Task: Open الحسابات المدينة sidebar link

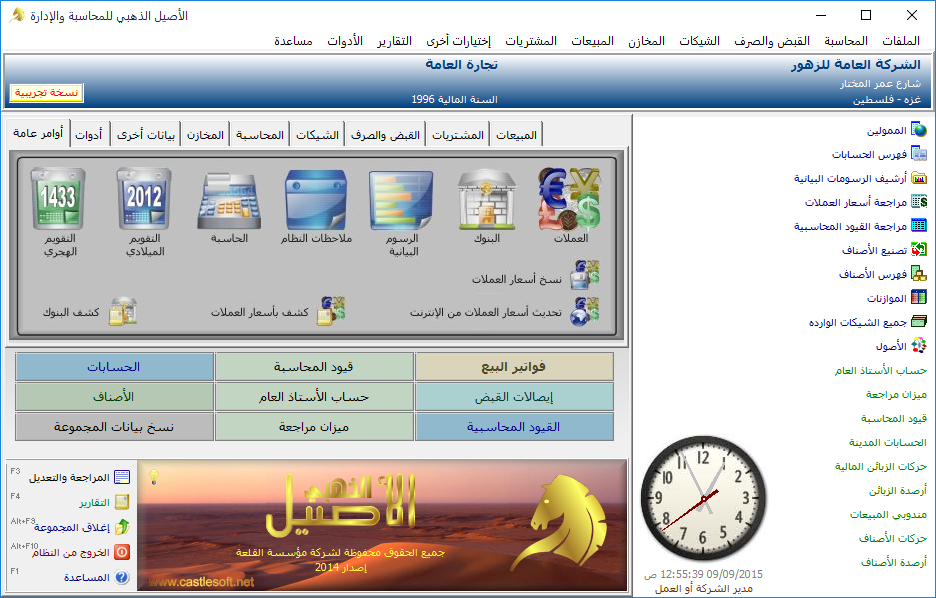Action: tap(888, 442)
